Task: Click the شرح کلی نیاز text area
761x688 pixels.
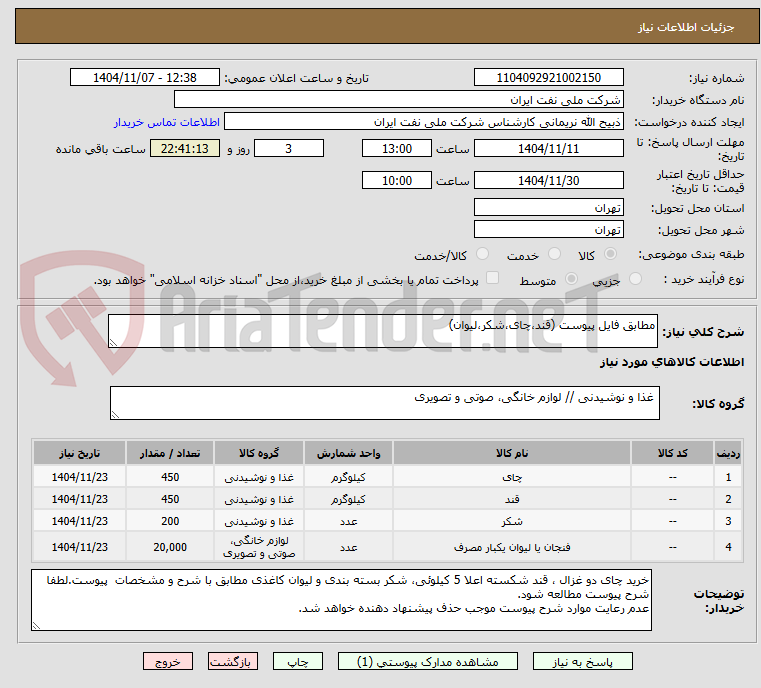Action: [382, 331]
